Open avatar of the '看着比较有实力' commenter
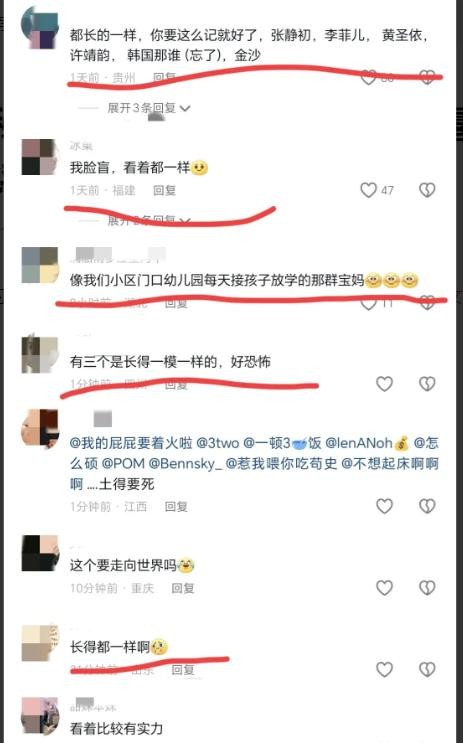This screenshot has height=743, width=463. [40, 716]
